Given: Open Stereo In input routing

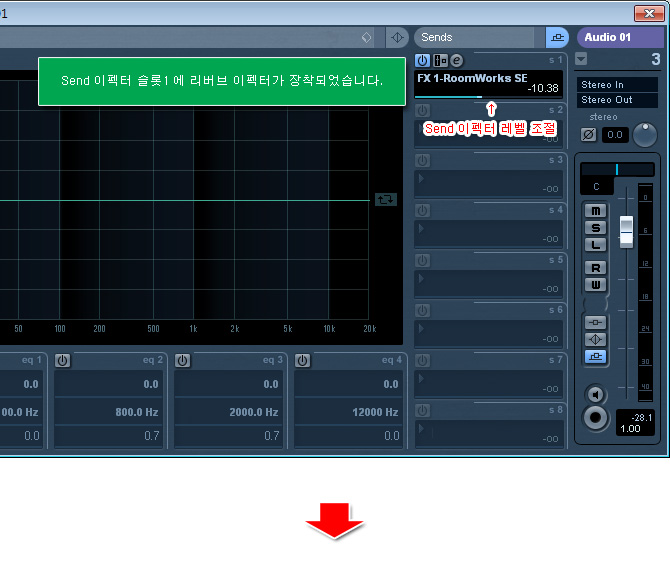Looking at the screenshot, I should tap(617, 85).
